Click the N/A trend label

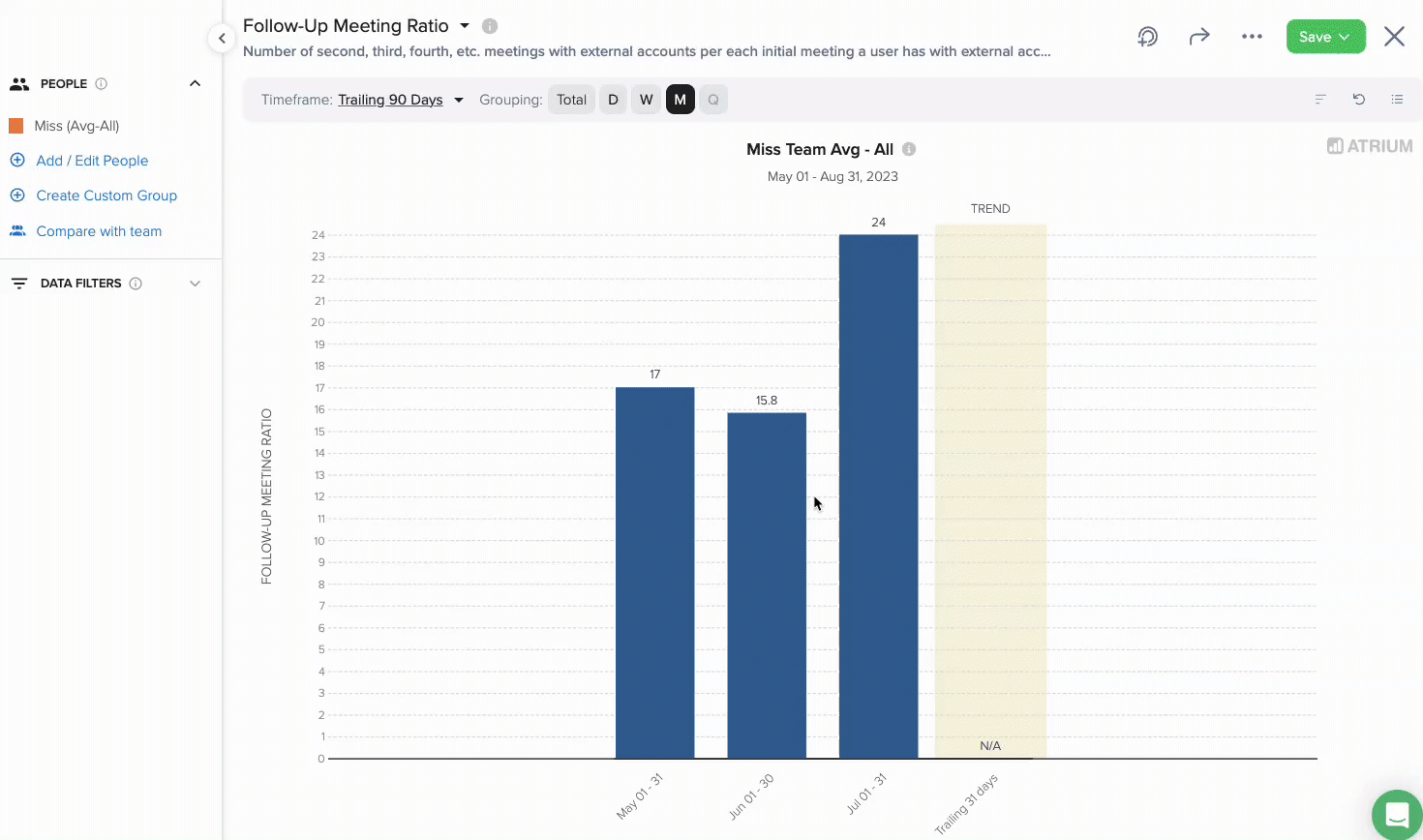pos(990,746)
